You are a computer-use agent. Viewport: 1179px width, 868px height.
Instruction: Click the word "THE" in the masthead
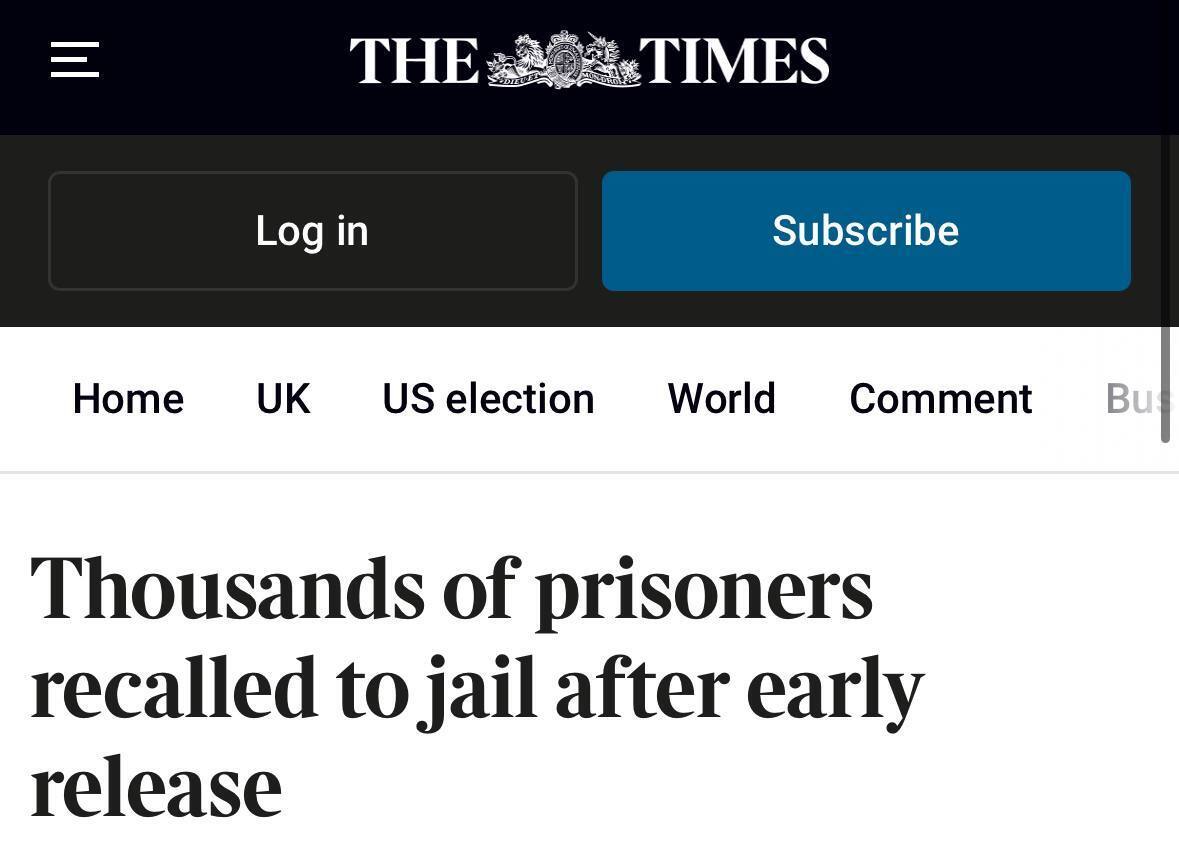414,61
